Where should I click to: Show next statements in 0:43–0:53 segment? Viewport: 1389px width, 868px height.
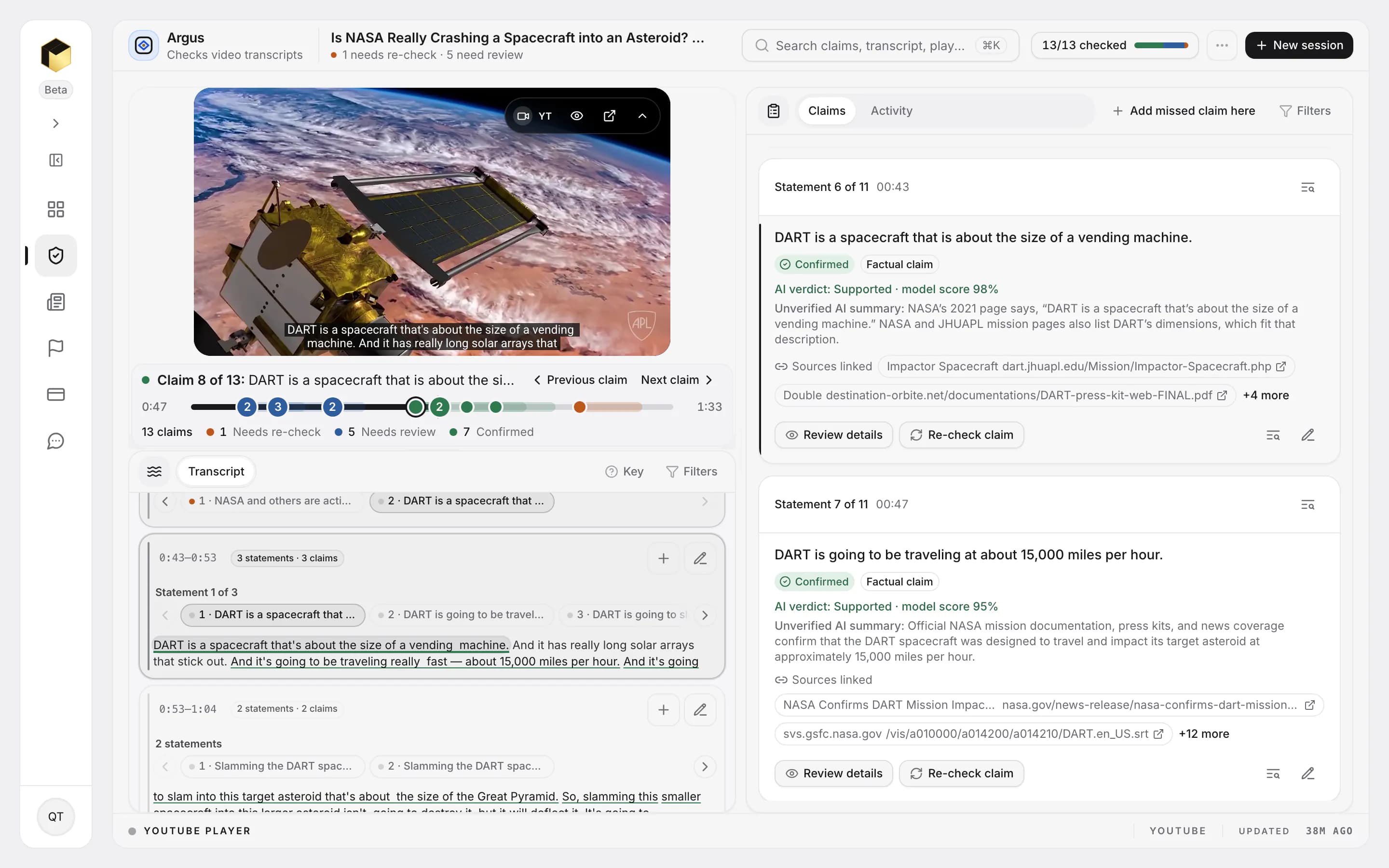[x=705, y=615]
